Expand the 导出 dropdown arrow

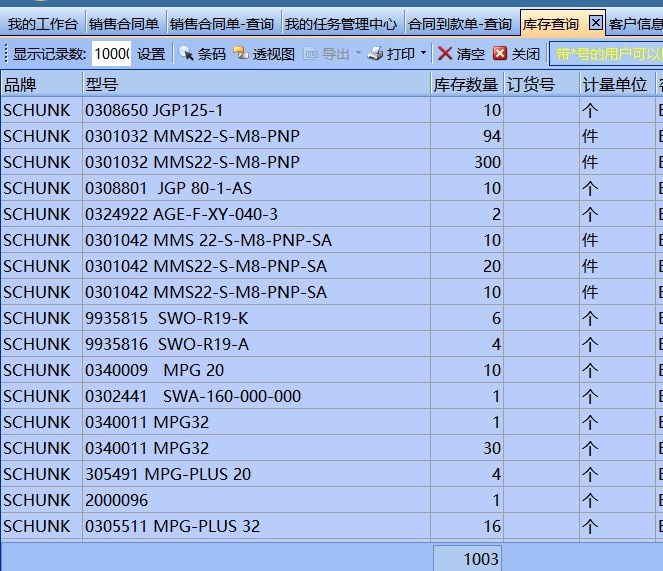point(359,53)
